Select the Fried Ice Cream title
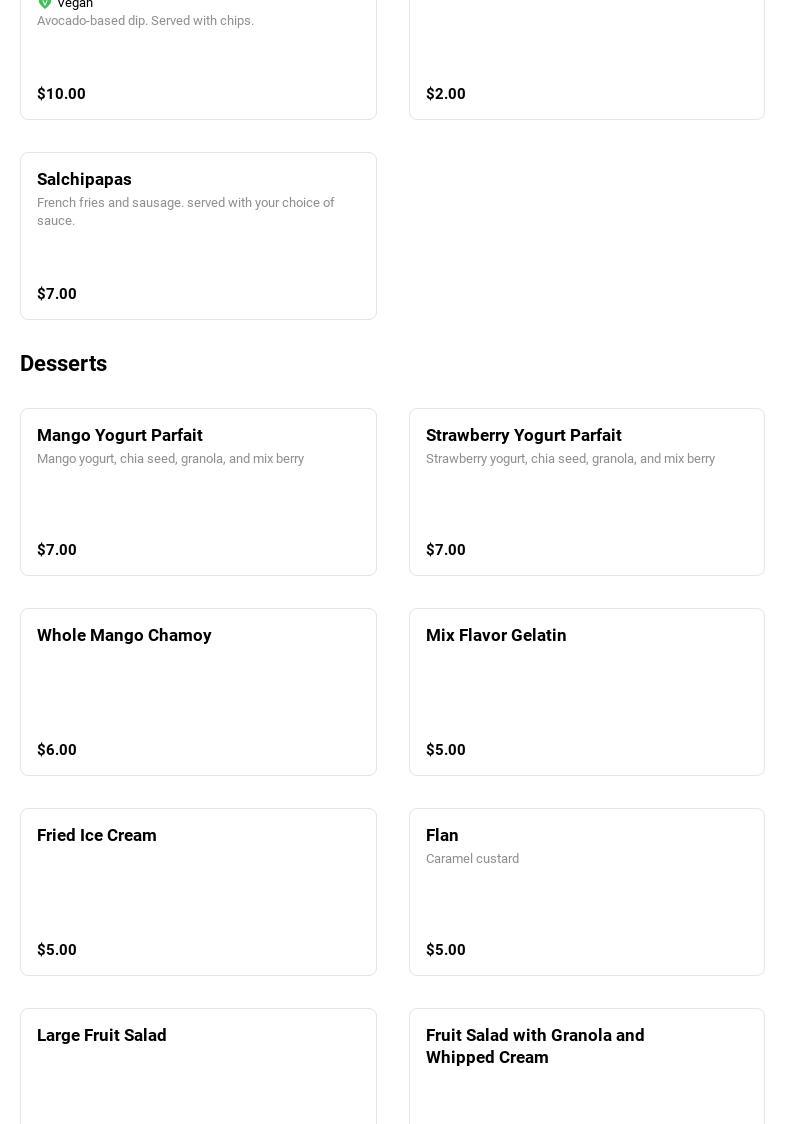The height and width of the screenshot is (1124, 785). point(97,835)
